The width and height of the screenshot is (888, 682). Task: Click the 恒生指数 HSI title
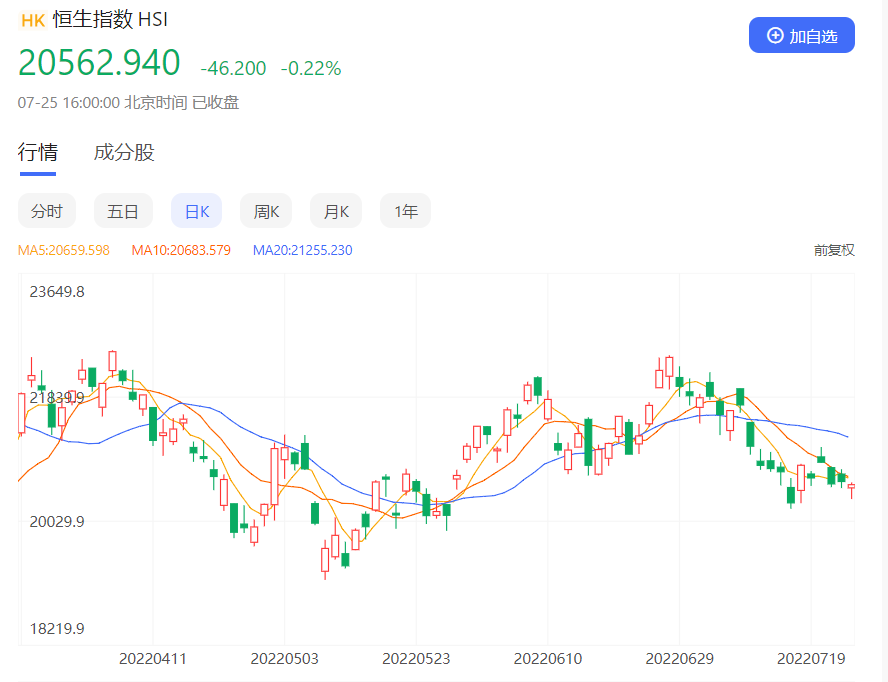[x=110, y=19]
